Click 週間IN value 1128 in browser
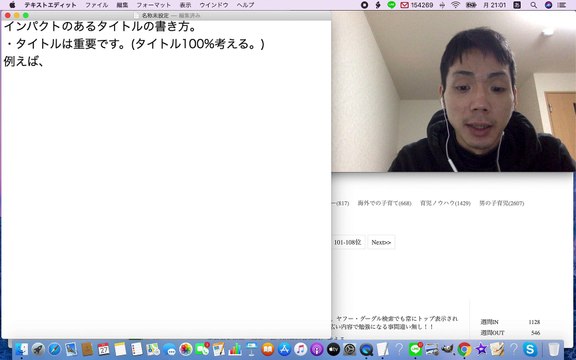Screen dimensions: 576x360 tap(534, 322)
